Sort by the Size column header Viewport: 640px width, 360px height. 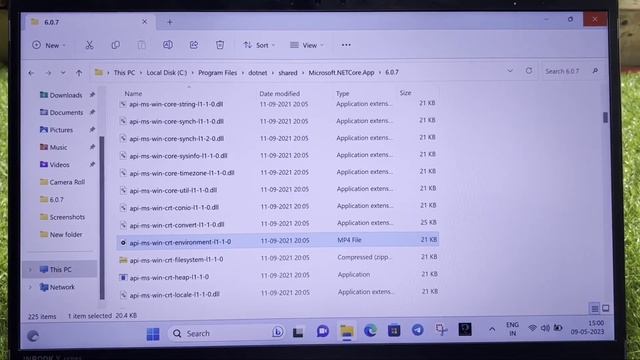click(405, 93)
